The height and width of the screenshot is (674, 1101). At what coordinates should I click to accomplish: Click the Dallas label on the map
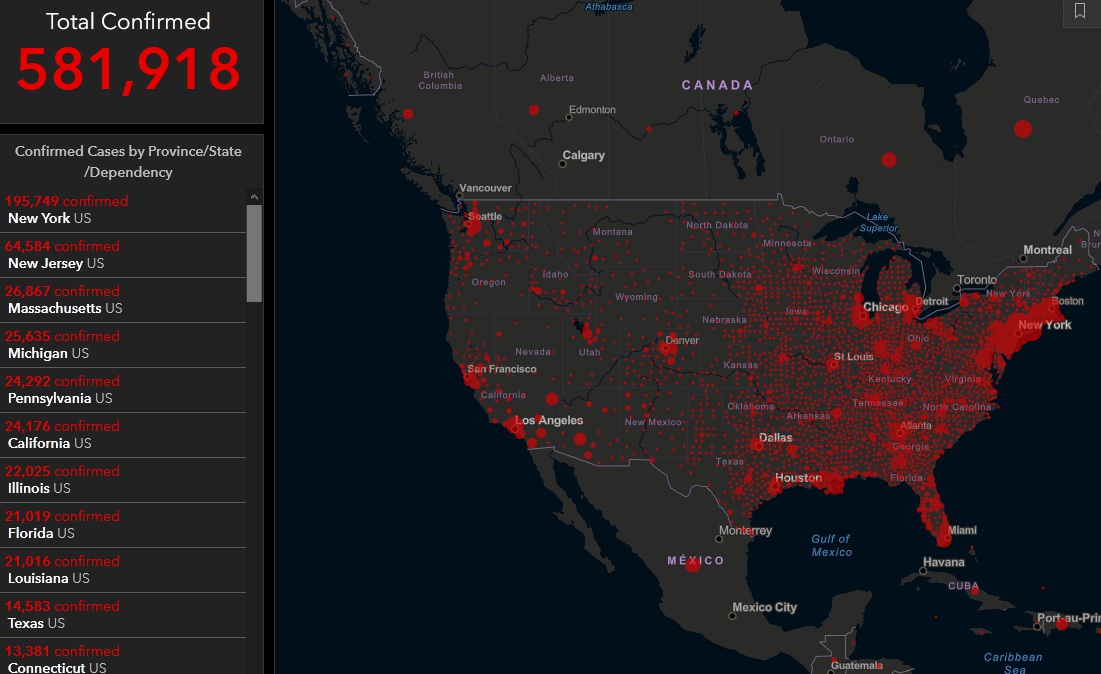point(775,437)
